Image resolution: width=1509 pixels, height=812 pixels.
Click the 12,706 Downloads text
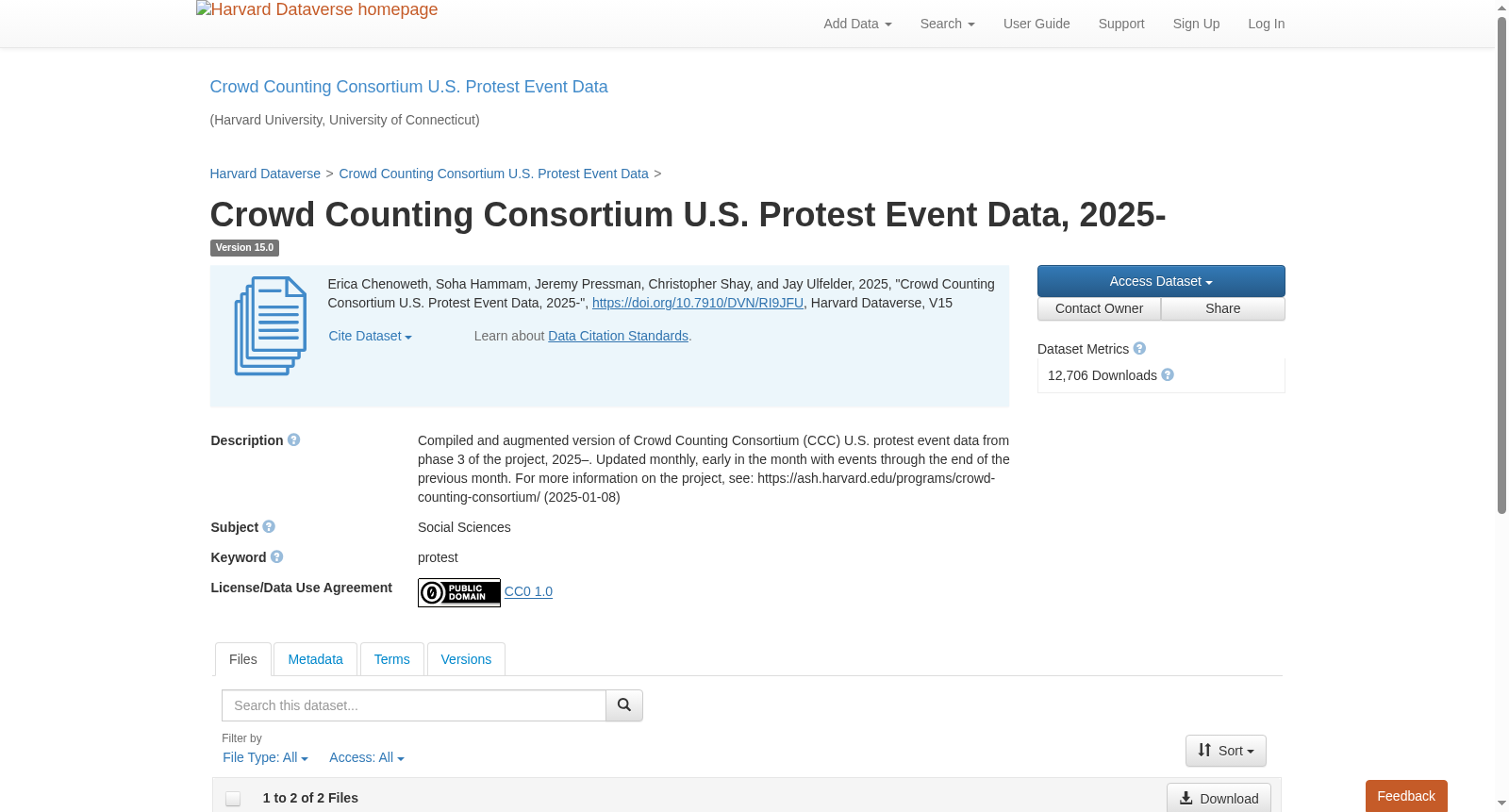(1102, 375)
